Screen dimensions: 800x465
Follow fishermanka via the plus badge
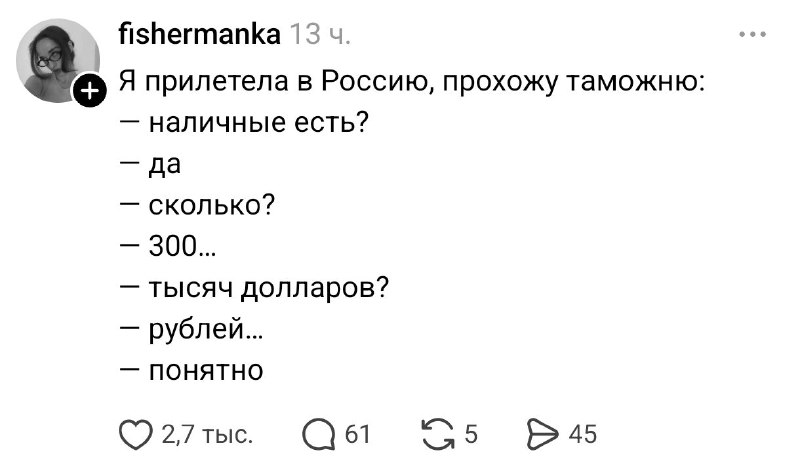coord(88,92)
